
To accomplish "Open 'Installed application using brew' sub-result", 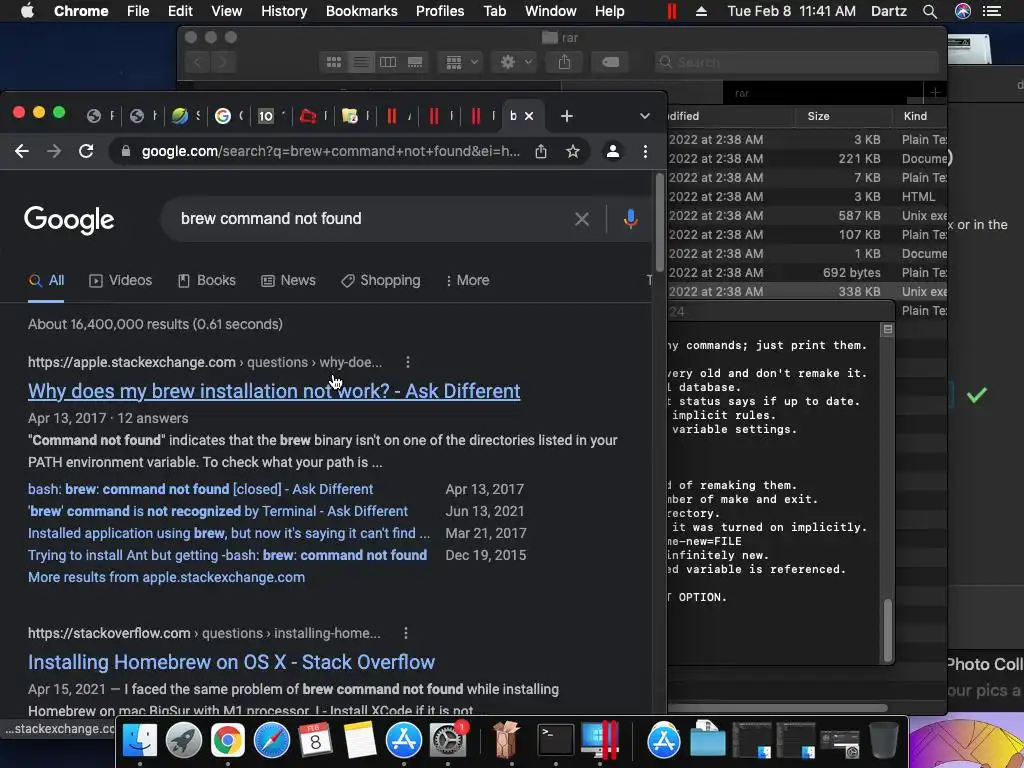I will click(x=229, y=533).
